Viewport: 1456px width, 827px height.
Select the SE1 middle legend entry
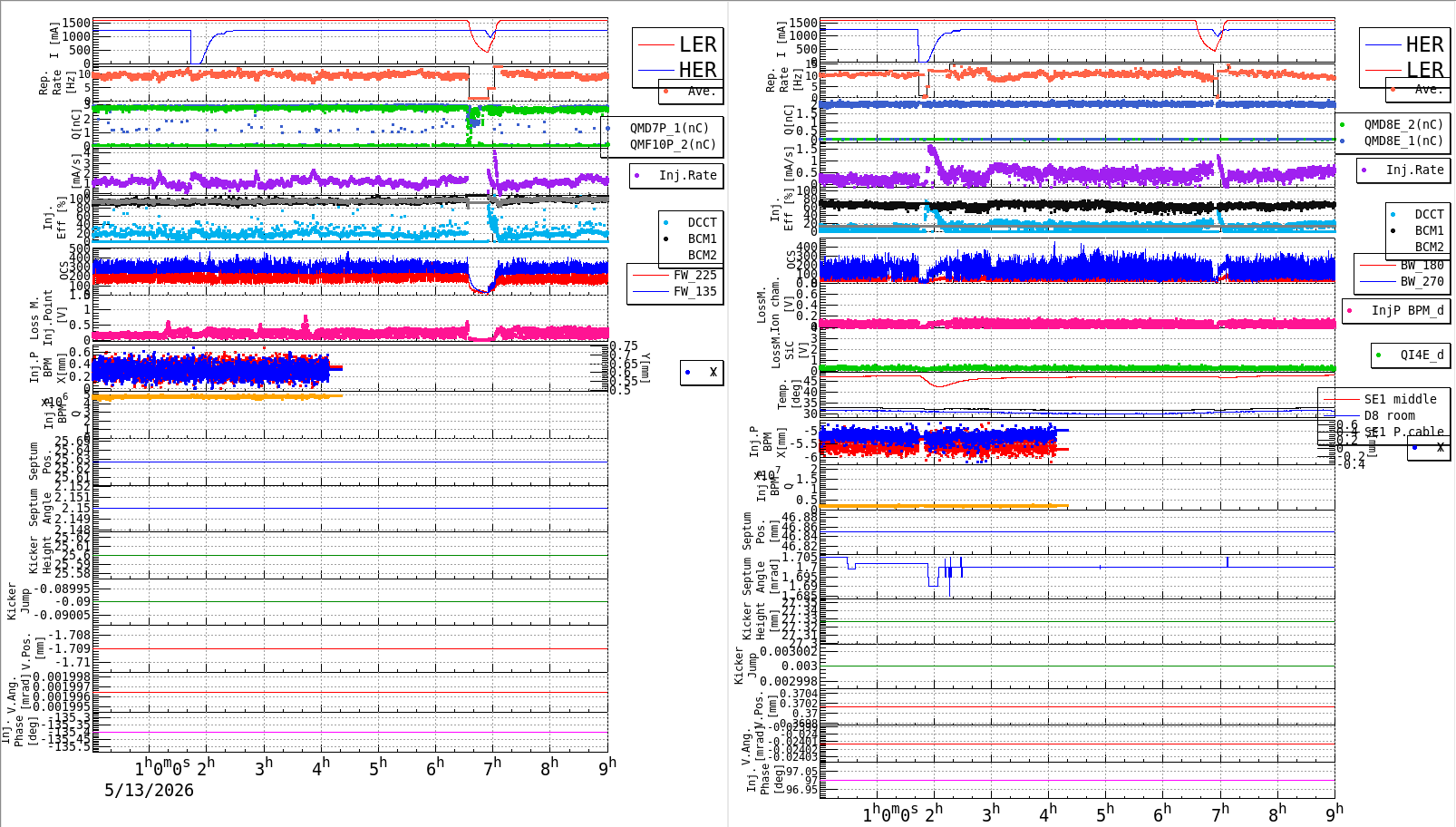[x=1400, y=399]
